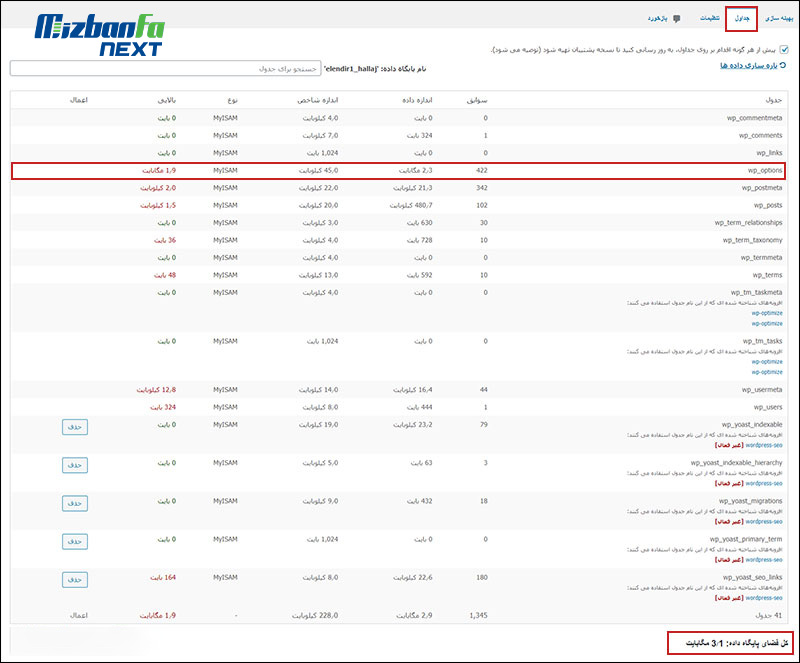
Task: Select the wp_comments table name
Action: click(x=760, y=136)
